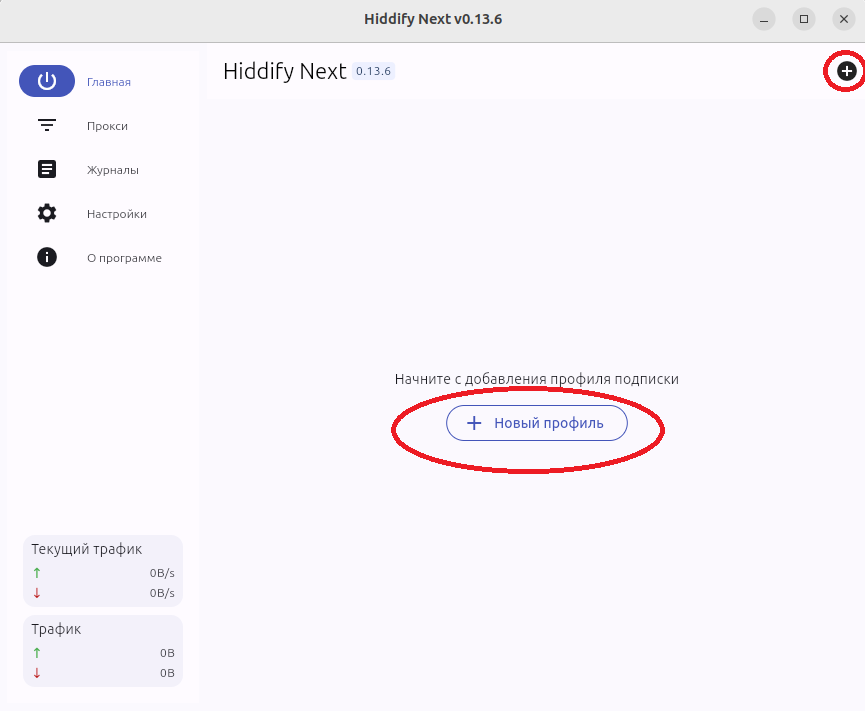The width and height of the screenshot is (865, 711).
Task: Click the Журналы document icon
Action: pyautogui.click(x=47, y=169)
